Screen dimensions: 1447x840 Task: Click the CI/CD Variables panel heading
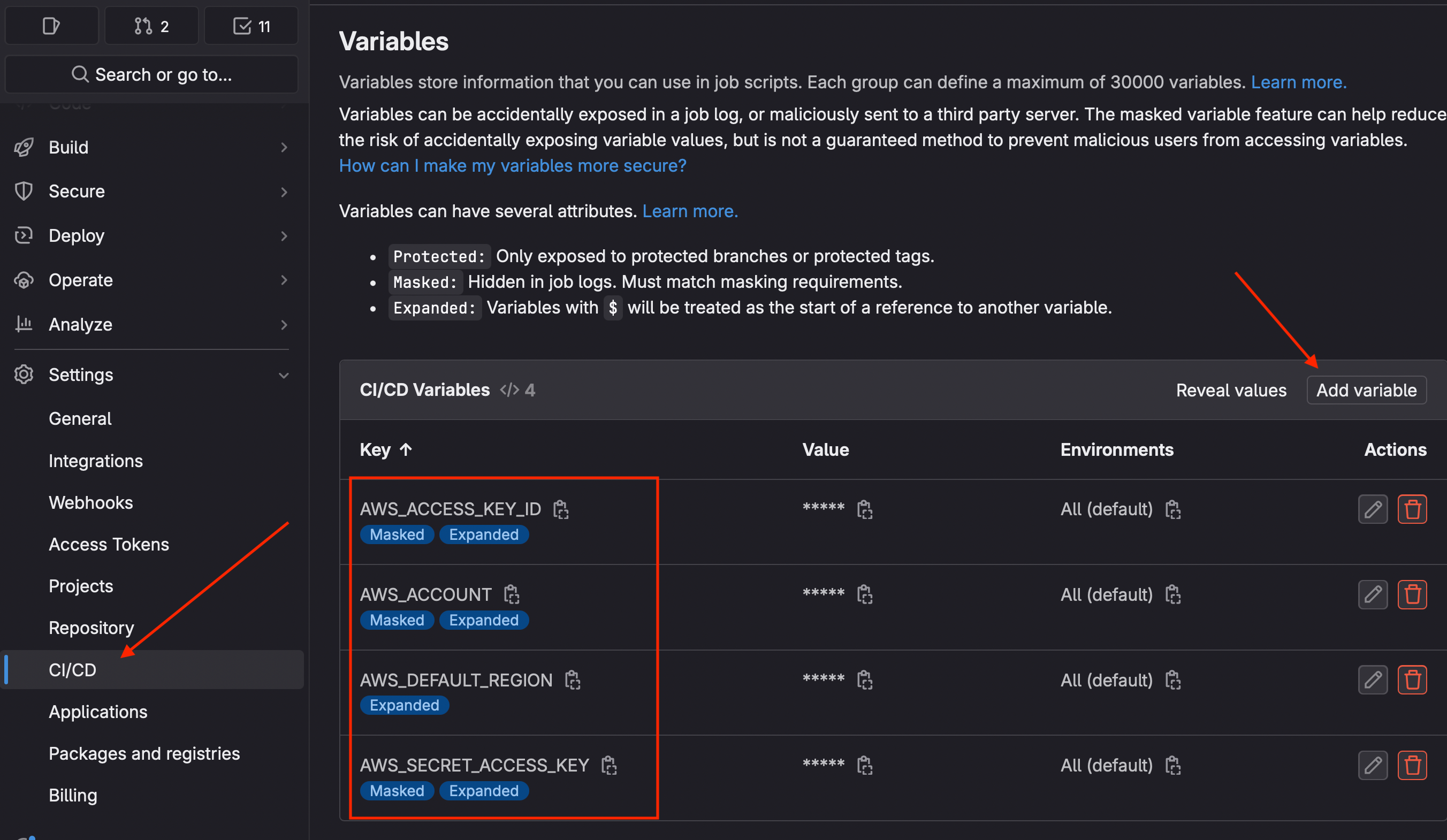coord(424,390)
